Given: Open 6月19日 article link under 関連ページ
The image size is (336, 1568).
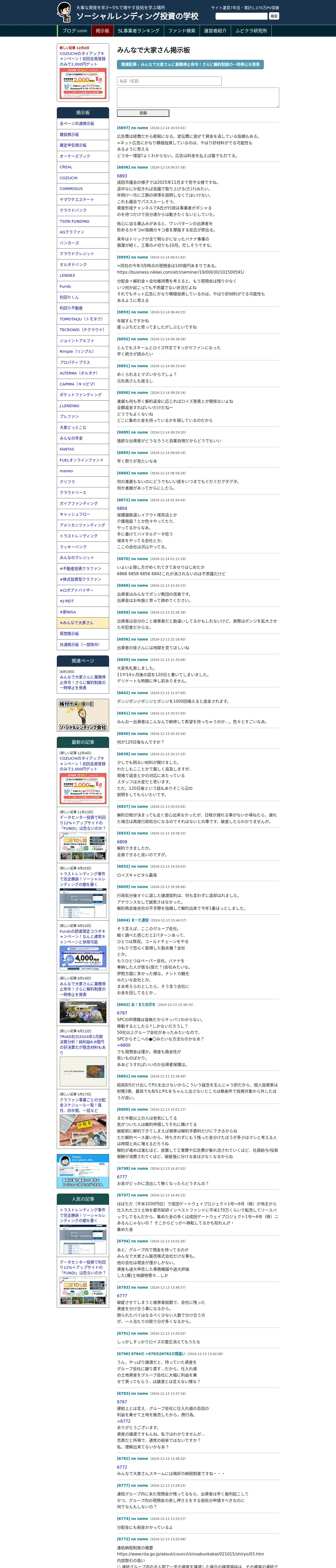Looking at the screenshot, I should click(82, 682).
